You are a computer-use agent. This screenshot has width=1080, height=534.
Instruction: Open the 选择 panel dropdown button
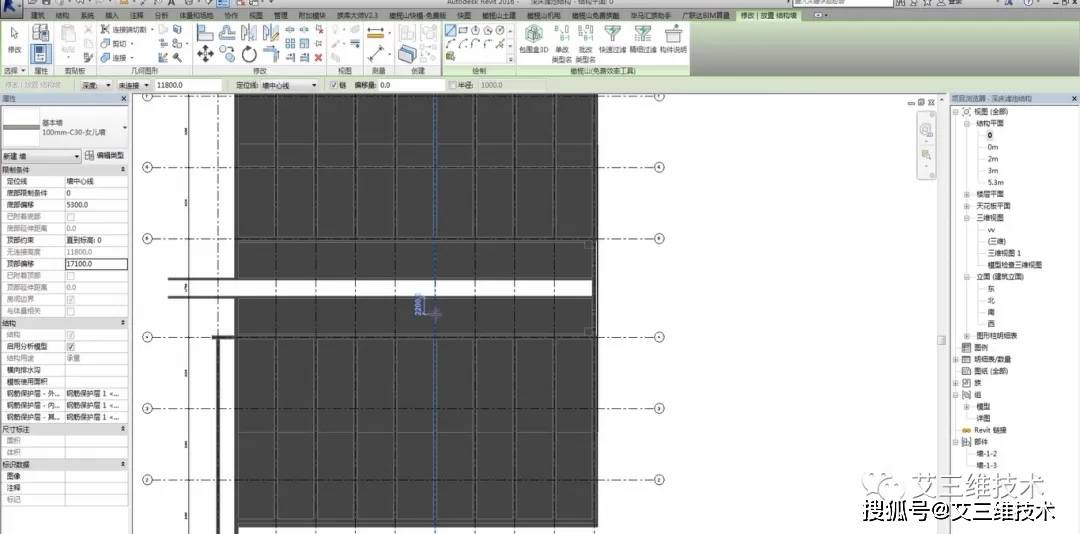coord(14,71)
